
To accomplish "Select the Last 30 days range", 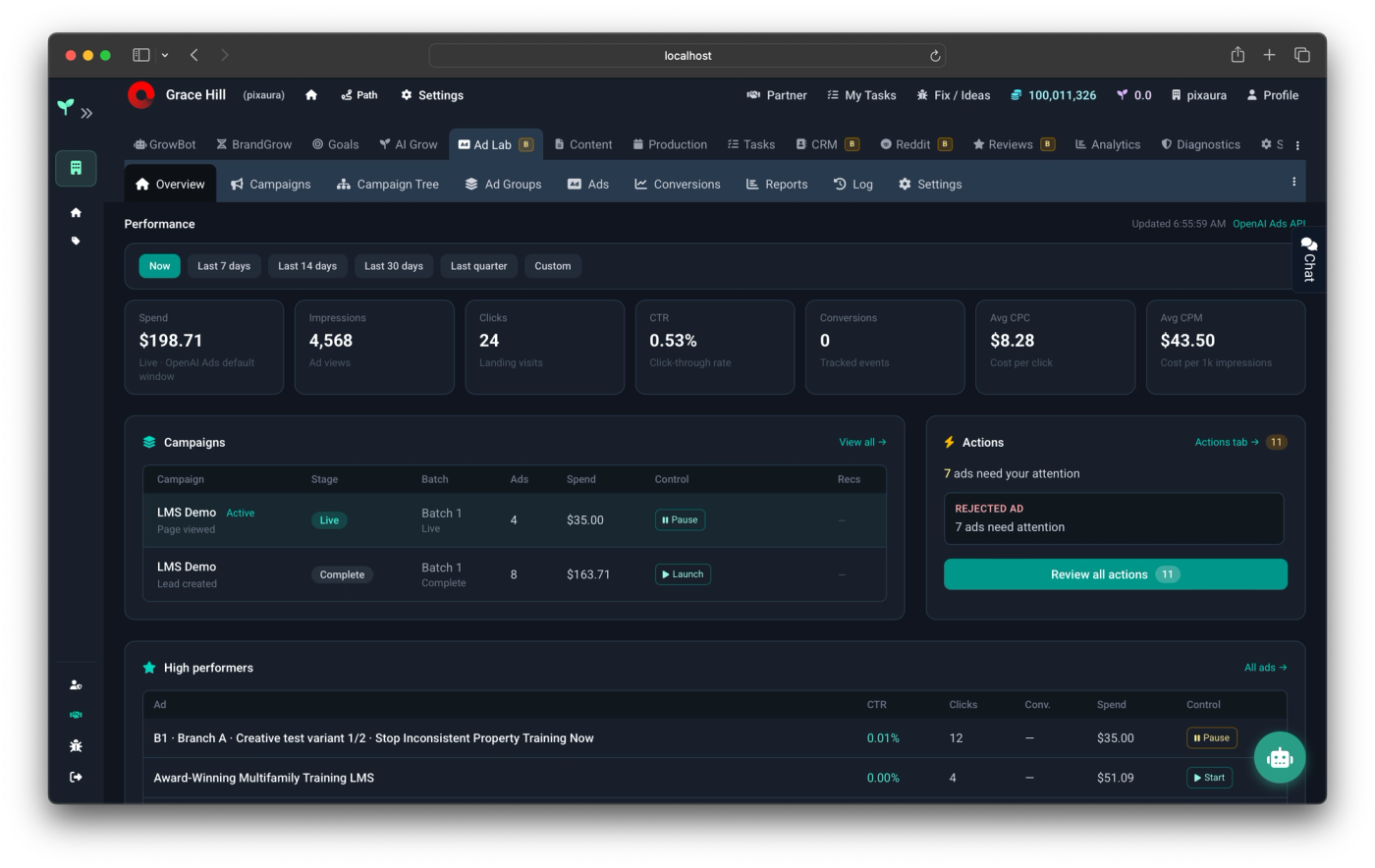I will point(394,266).
